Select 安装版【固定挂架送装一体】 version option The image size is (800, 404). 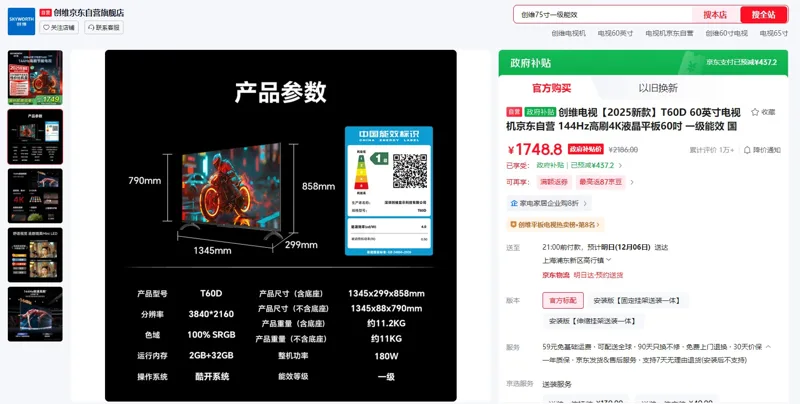pos(637,300)
